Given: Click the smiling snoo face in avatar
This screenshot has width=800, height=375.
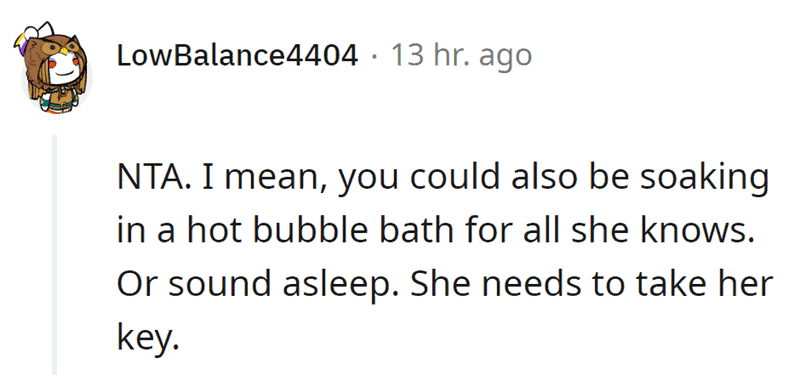Looking at the screenshot, I should [63, 71].
